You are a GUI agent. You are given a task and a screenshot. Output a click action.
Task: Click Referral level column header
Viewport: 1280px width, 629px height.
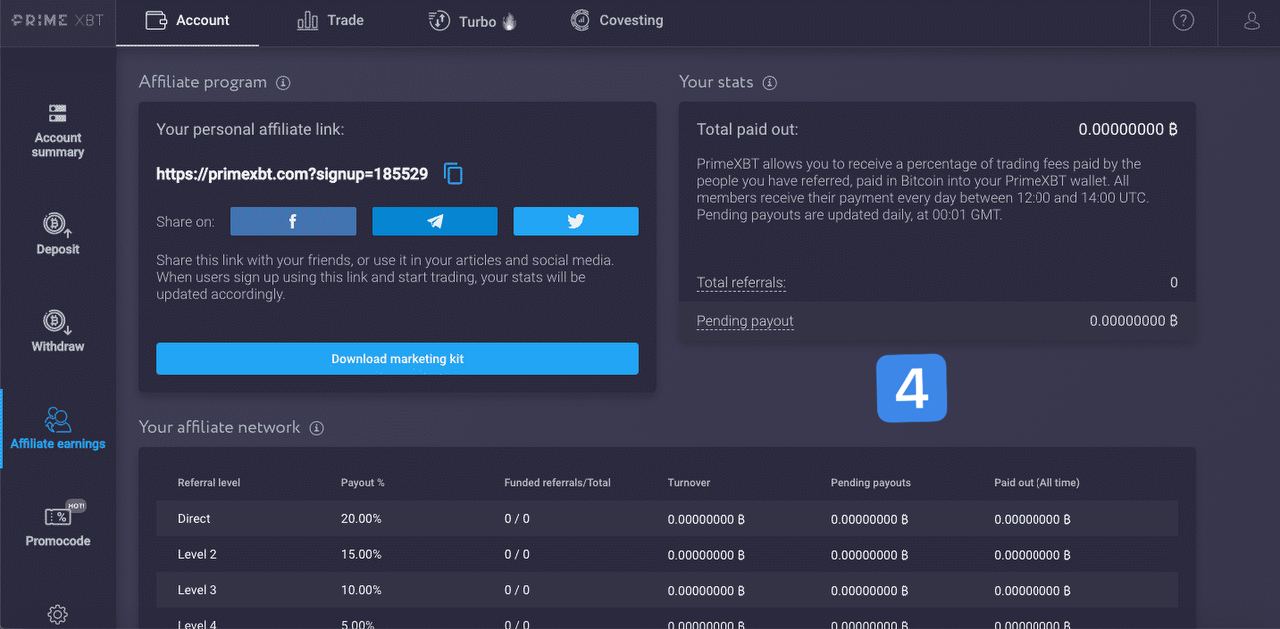[209, 482]
